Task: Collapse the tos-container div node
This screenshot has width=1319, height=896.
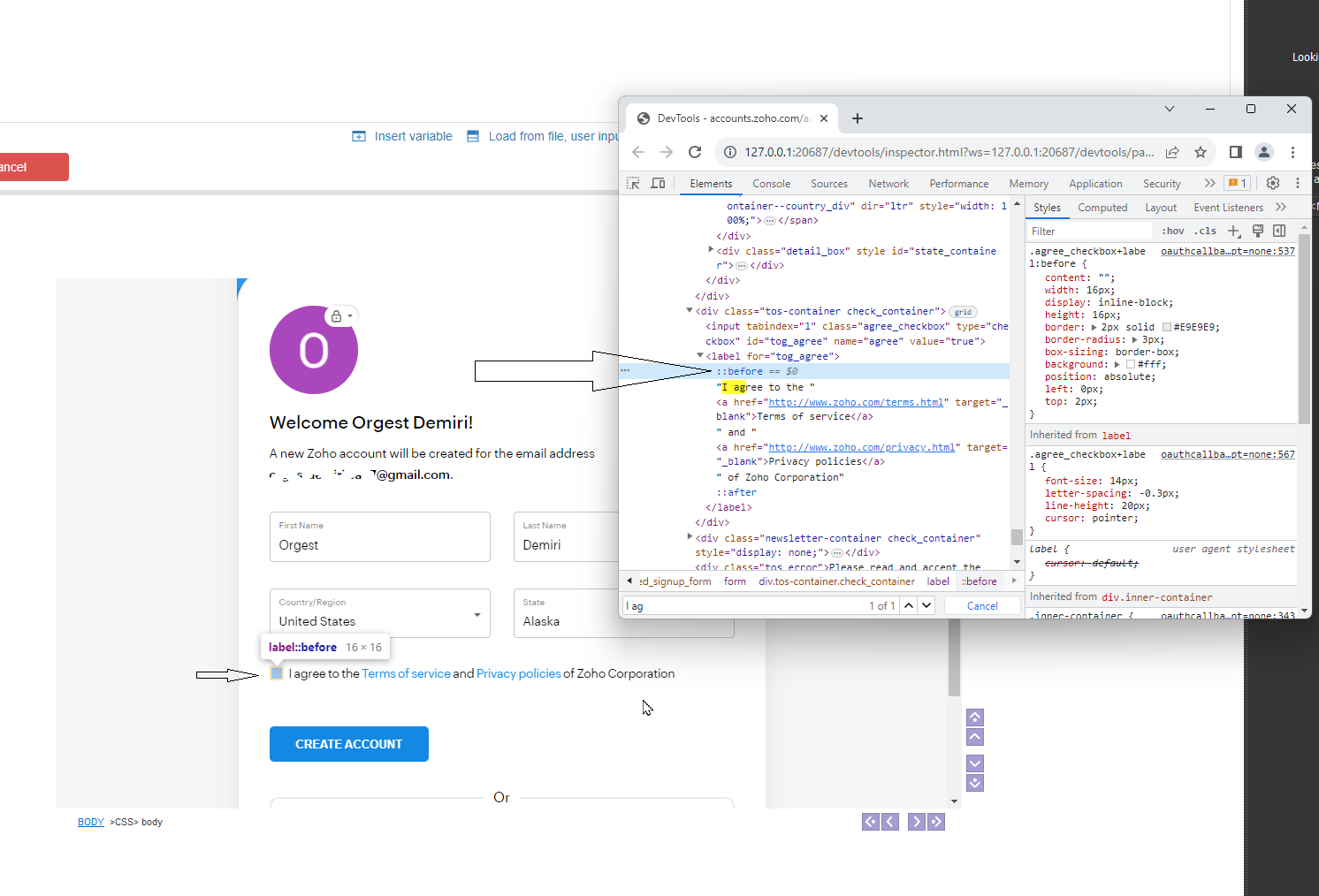Action: click(690, 311)
